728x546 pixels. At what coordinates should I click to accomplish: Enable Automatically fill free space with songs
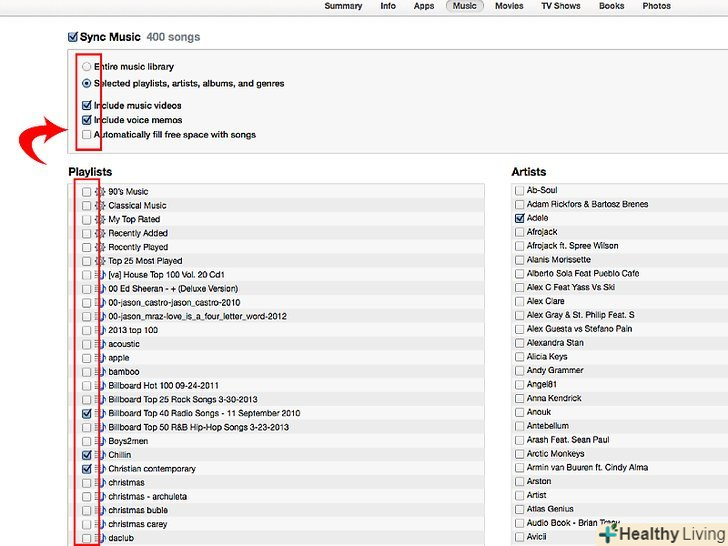pos(86,135)
